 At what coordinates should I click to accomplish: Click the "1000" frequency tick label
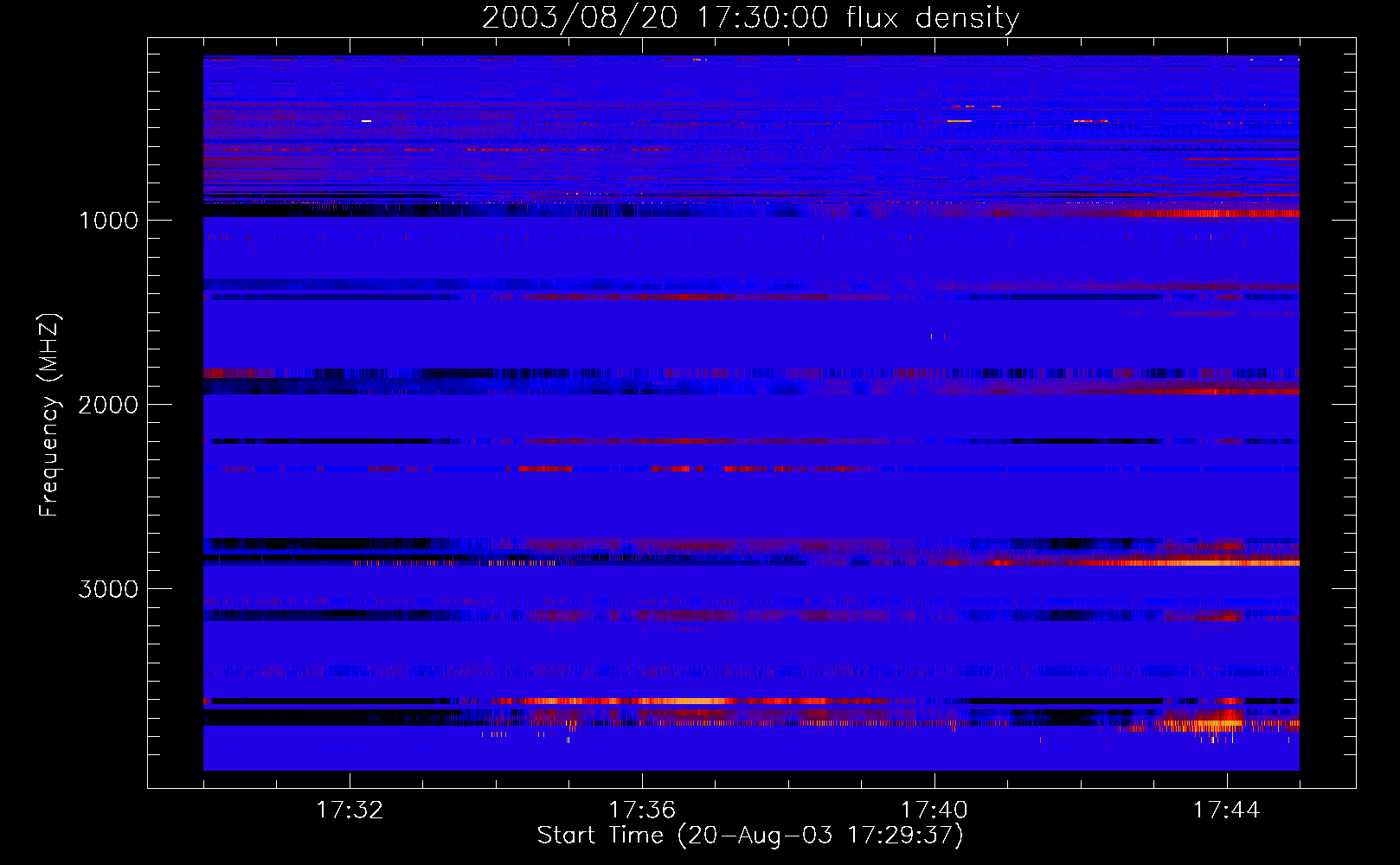pos(108,221)
